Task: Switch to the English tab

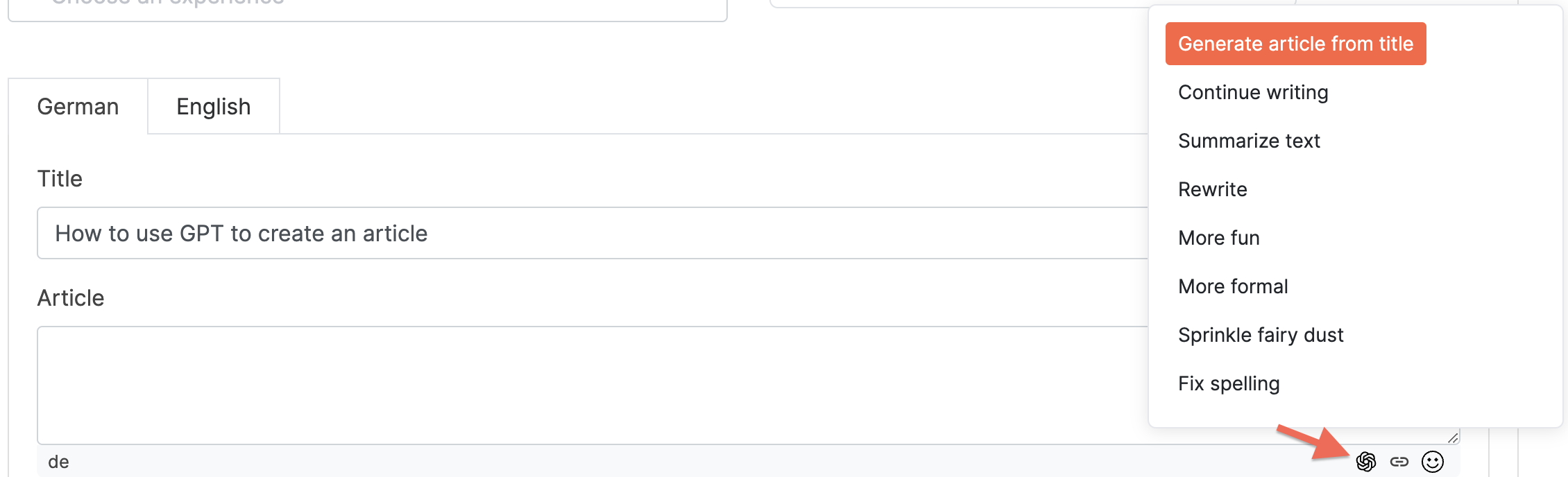Action: (x=214, y=107)
